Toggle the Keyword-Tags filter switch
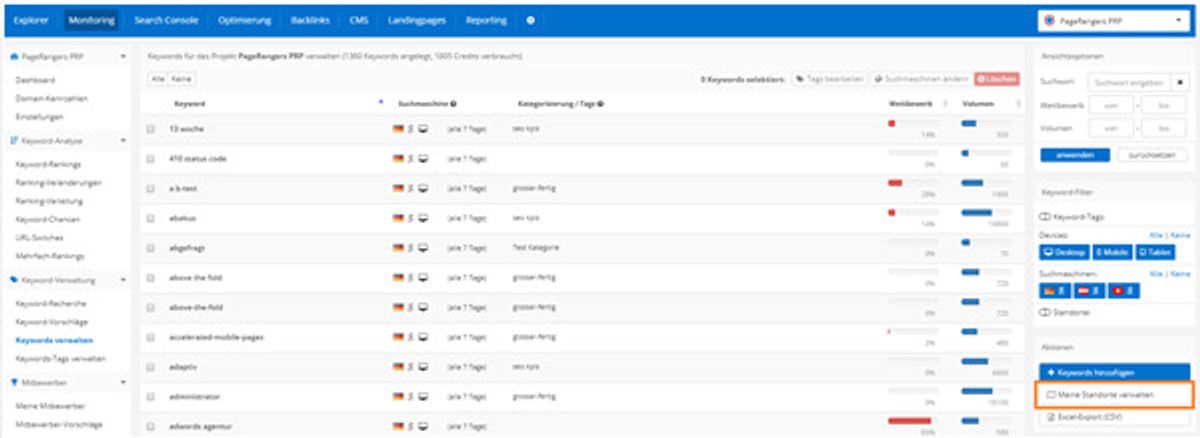This screenshot has height=438, width=1200. 1047,216
